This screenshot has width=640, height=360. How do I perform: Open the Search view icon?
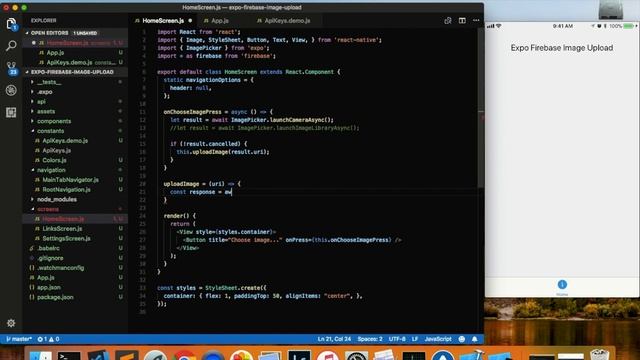(x=11, y=46)
